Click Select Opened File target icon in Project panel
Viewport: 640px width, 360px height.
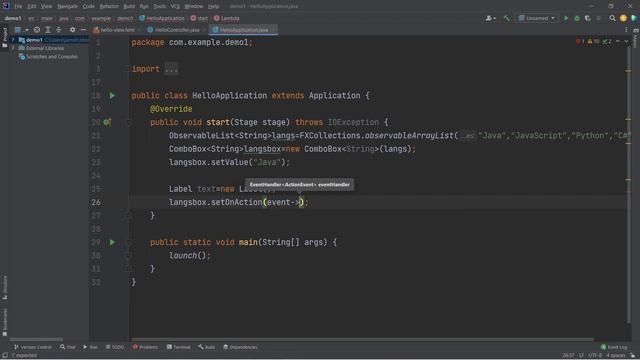(37, 30)
